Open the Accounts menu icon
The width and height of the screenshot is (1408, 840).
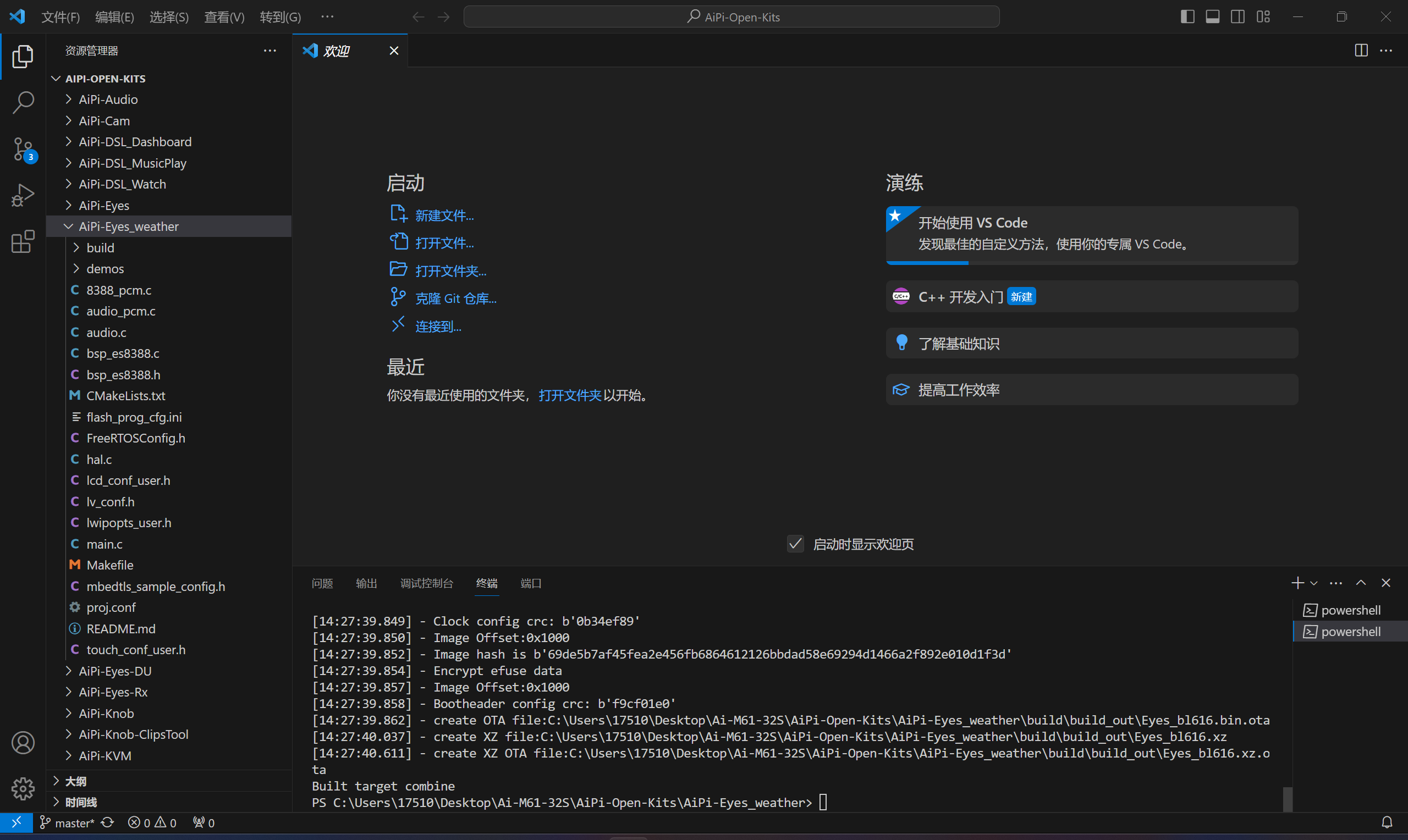pyautogui.click(x=23, y=742)
